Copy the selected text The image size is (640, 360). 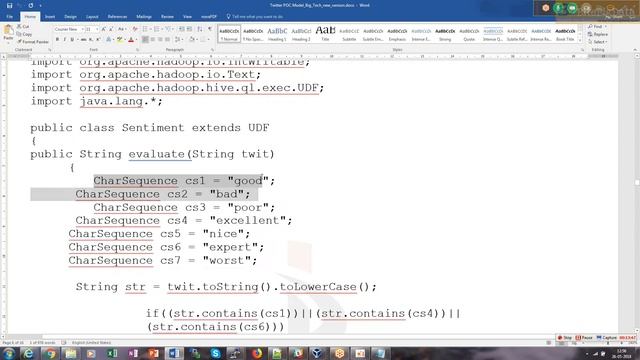point(25,34)
